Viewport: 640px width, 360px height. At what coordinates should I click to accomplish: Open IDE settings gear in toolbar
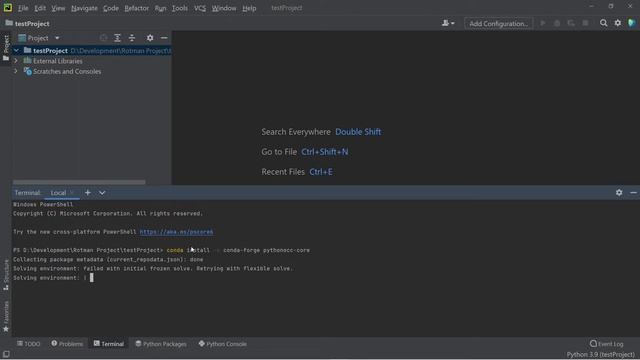(618, 23)
